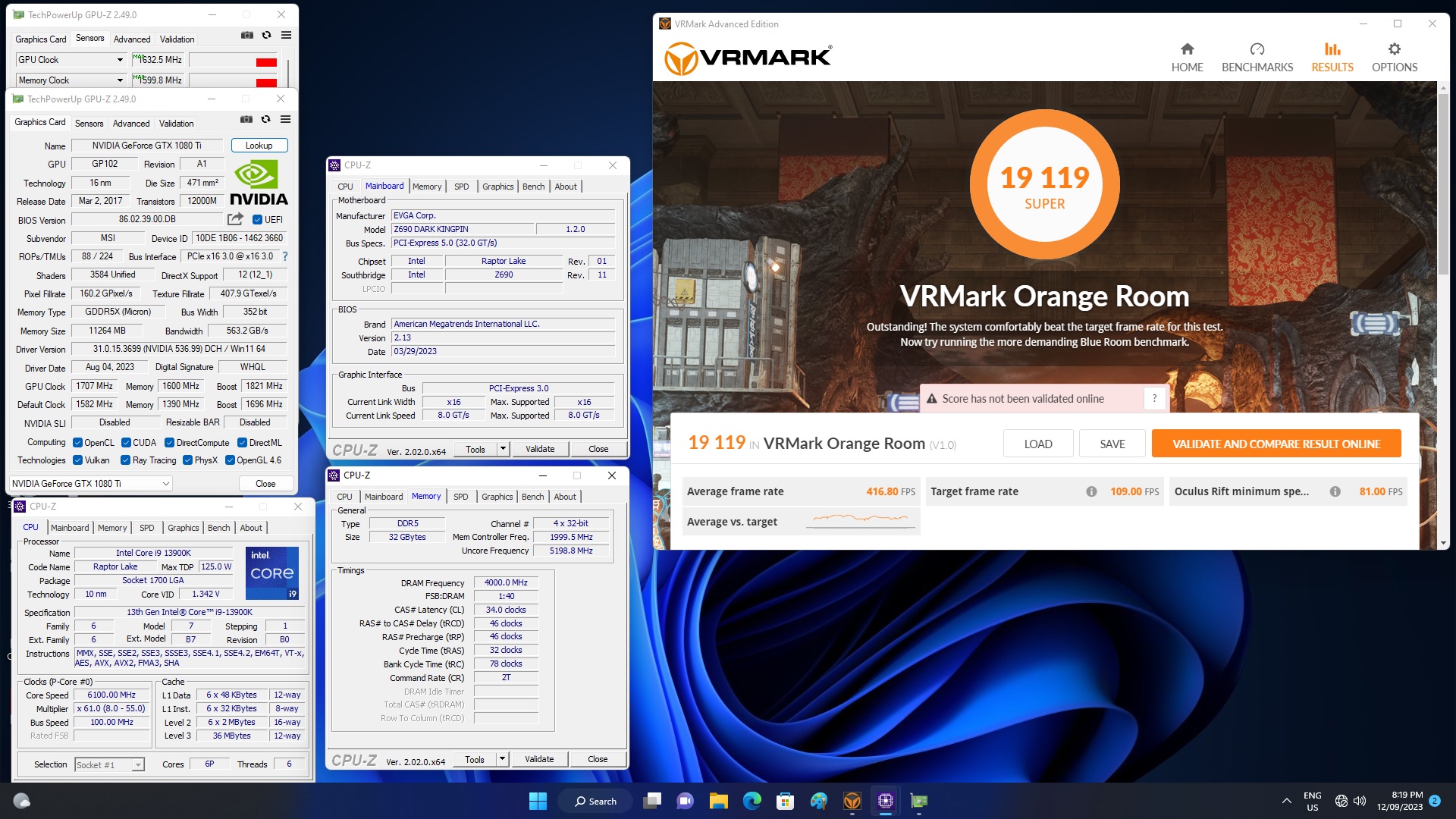Click Lookup button in GPU-Z
The image size is (1456, 819).
click(x=259, y=146)
